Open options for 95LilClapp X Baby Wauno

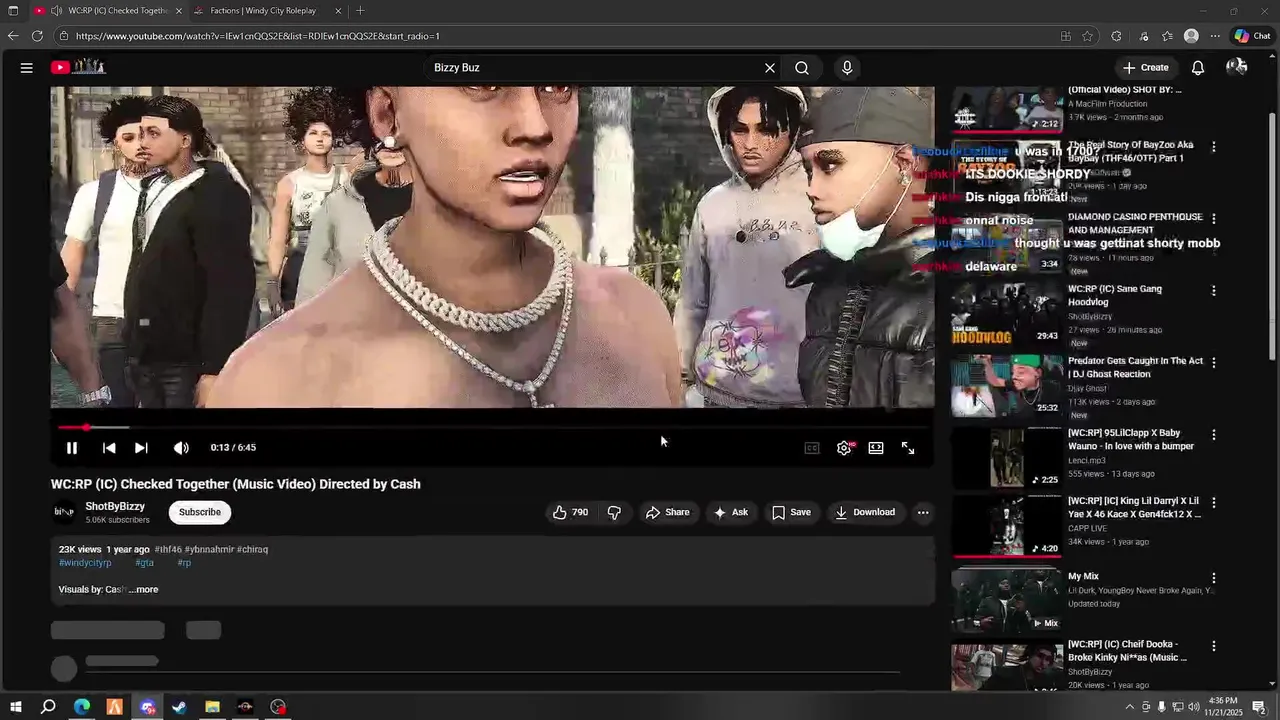pyautogui.click(x=1214, y=435)
